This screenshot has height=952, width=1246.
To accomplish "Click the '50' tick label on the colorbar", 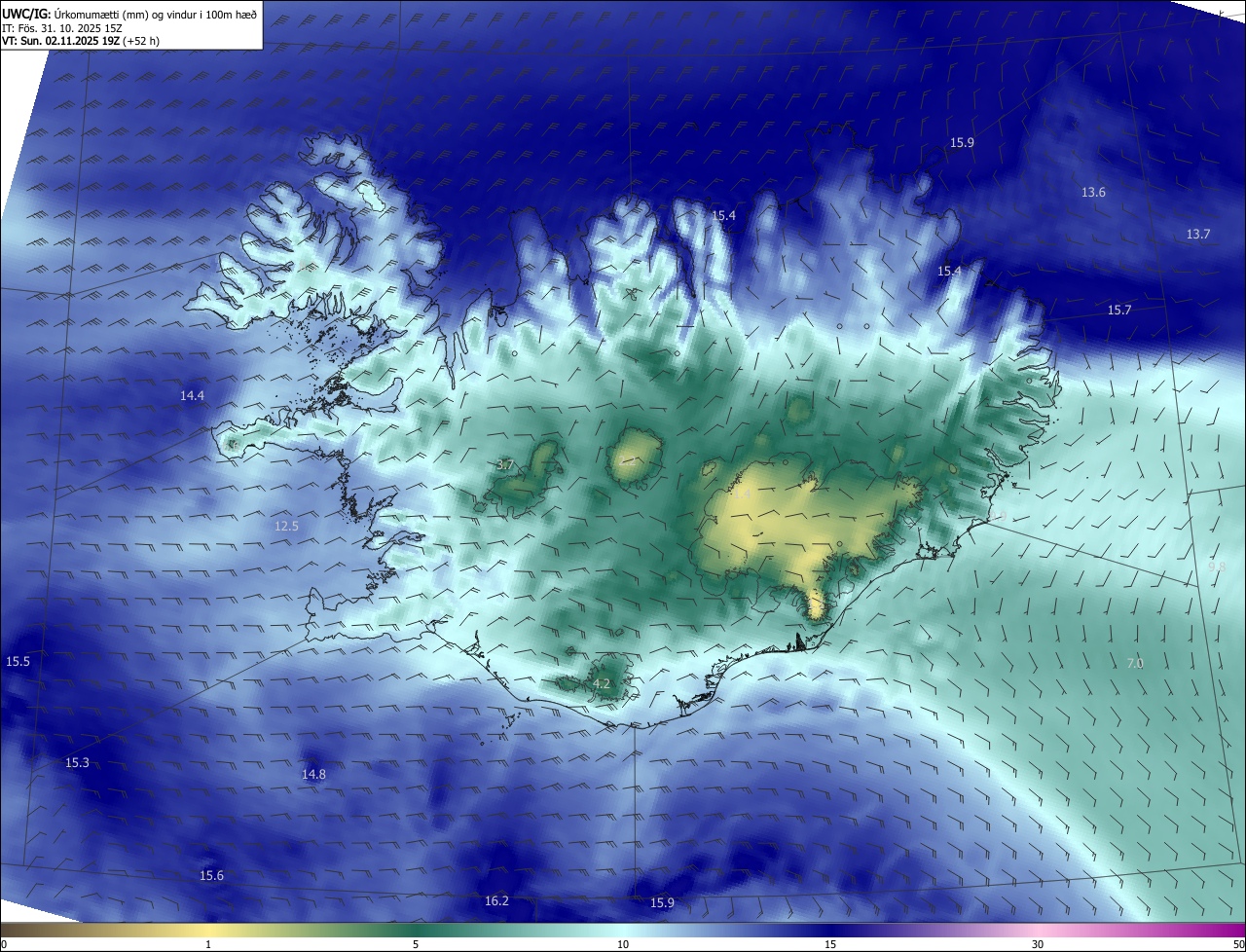I will (x=1237, y=944).
